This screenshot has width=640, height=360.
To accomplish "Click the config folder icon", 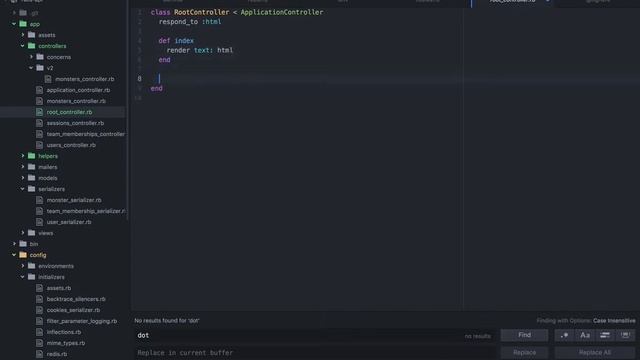I will 23,255.
